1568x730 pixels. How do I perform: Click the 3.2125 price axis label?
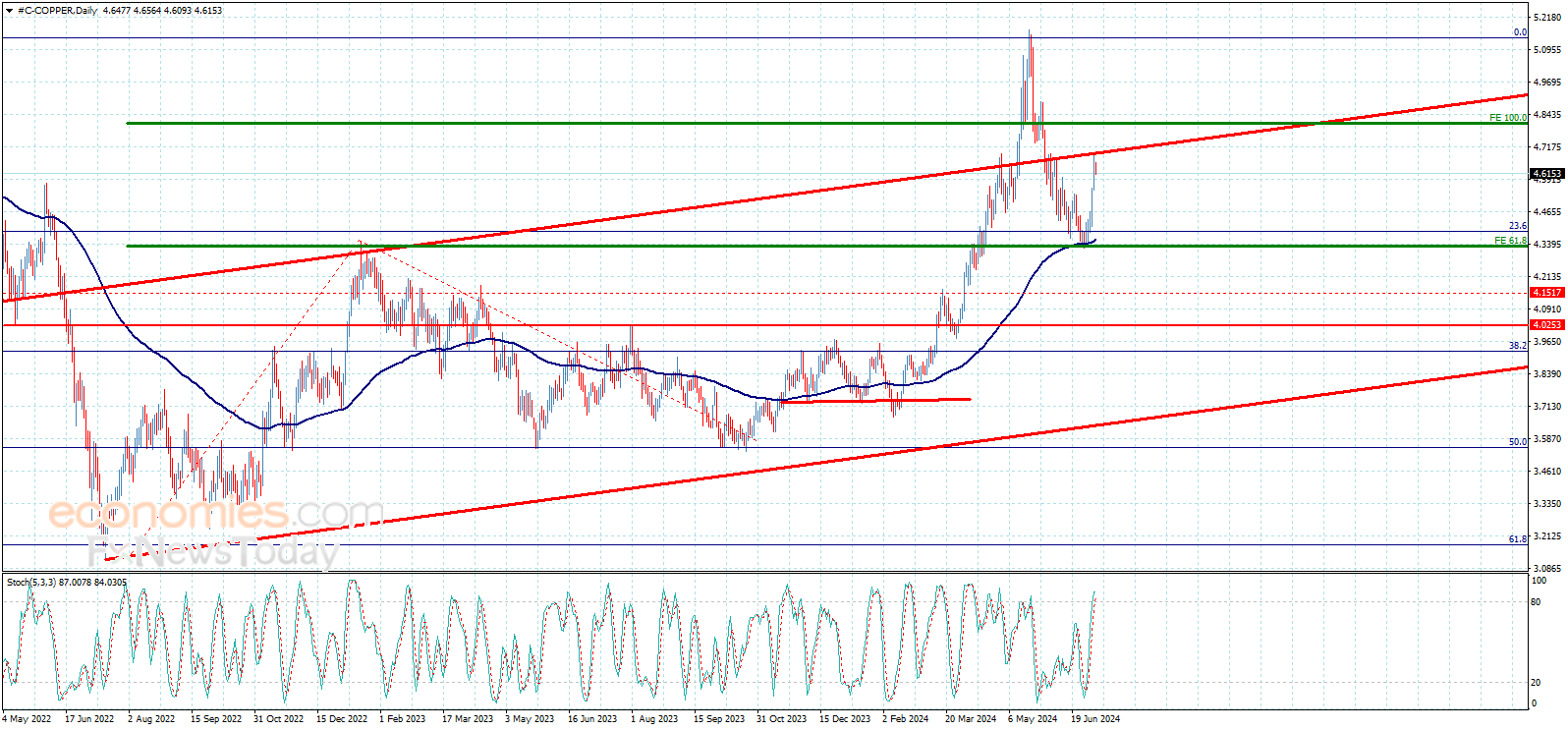(1548, 535)
